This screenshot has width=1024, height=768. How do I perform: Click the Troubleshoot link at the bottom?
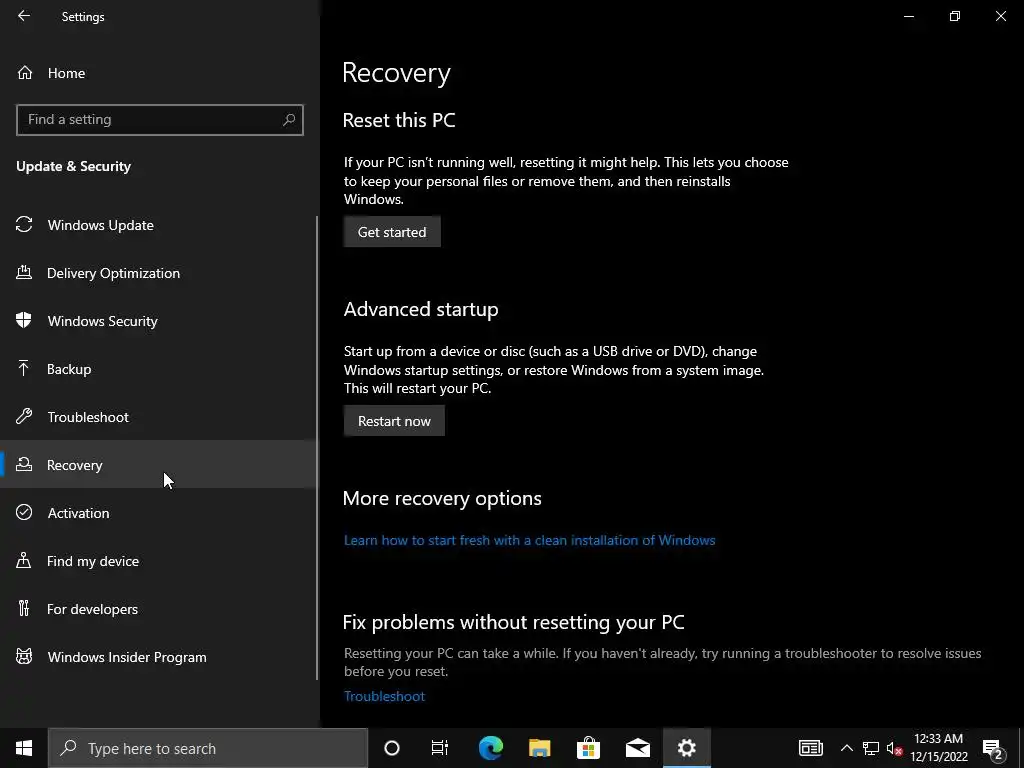click(384, 696)
